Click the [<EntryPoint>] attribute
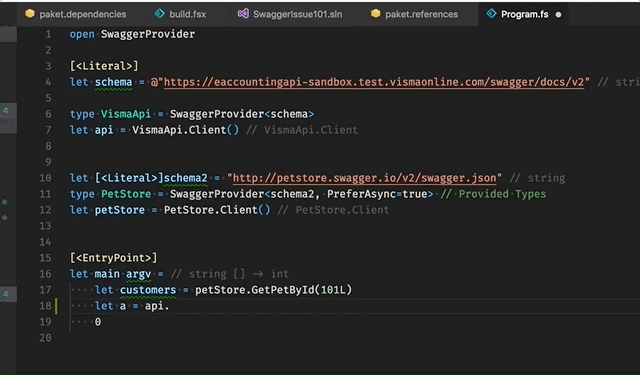 point(113,258)
